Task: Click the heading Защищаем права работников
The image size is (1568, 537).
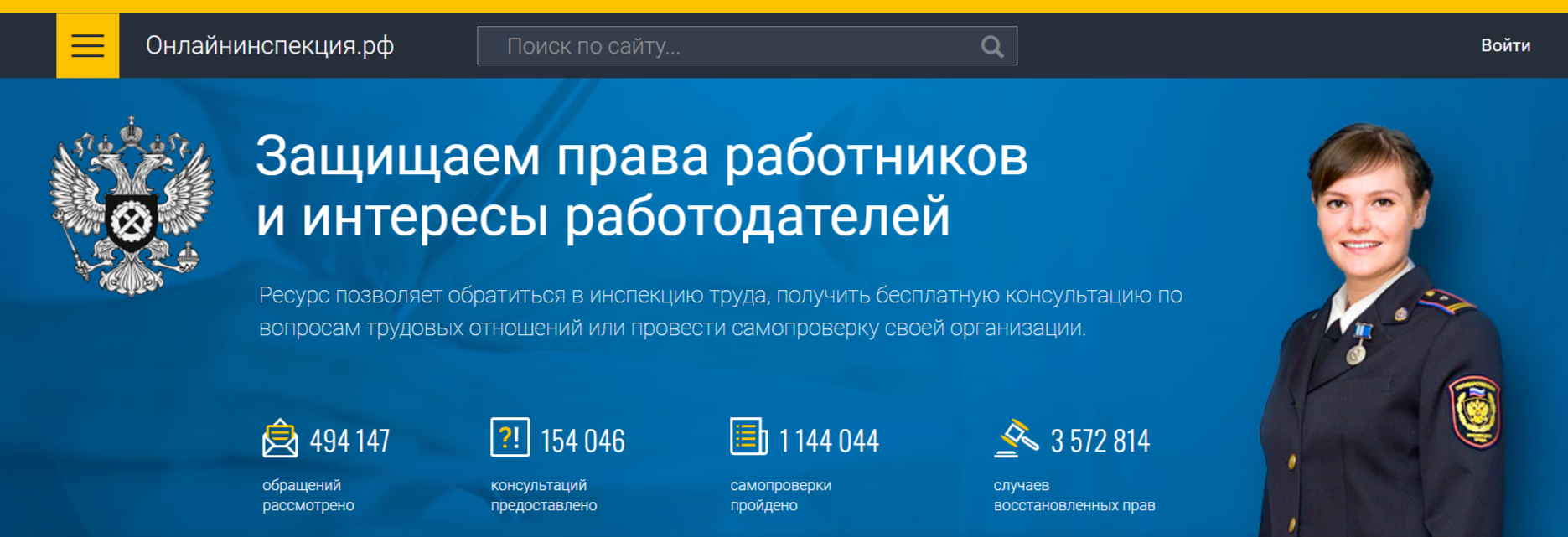Action: (642, 156)
